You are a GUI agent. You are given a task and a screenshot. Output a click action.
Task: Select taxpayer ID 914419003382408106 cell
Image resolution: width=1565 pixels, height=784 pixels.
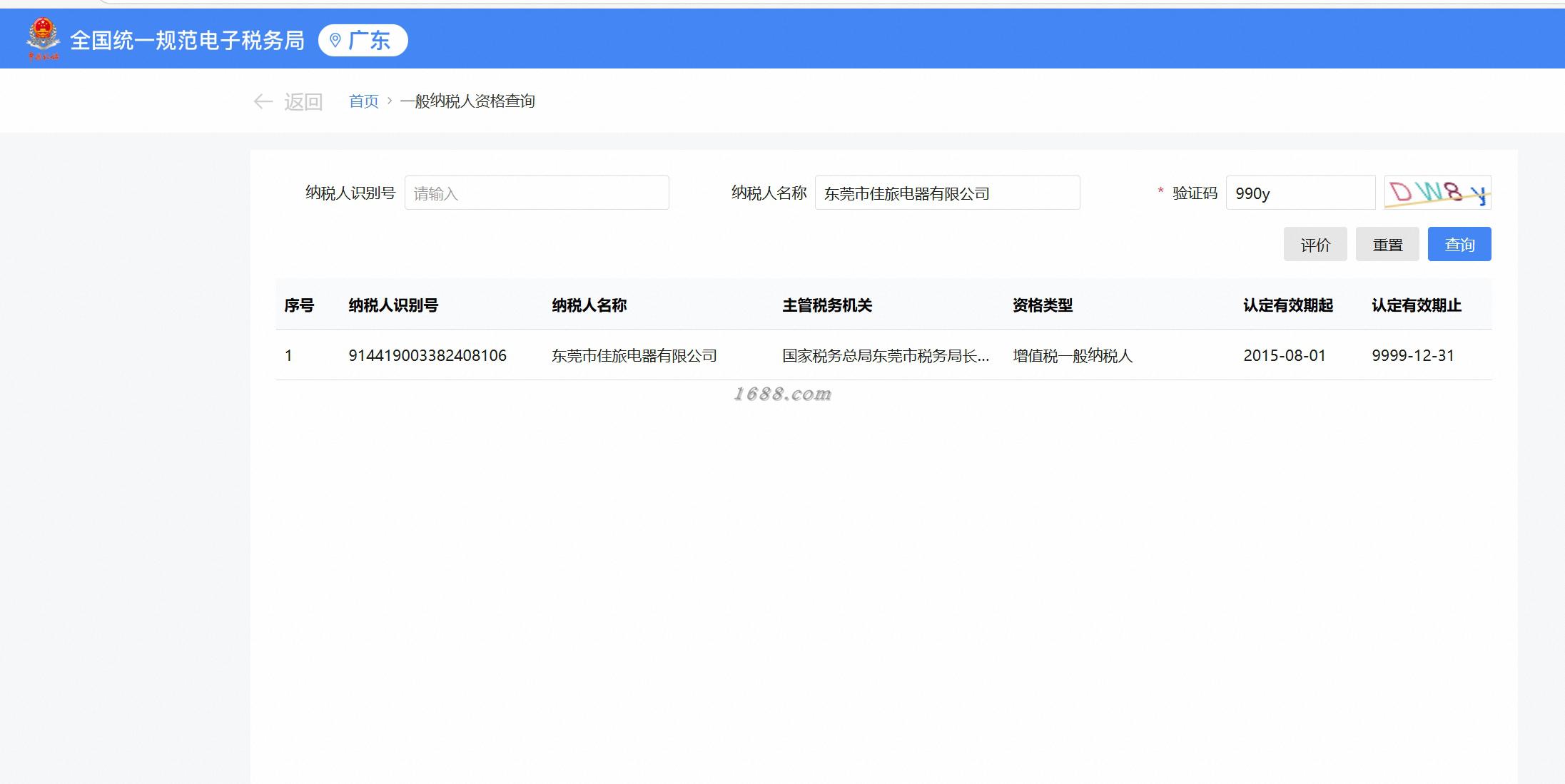tap(427, 355)
